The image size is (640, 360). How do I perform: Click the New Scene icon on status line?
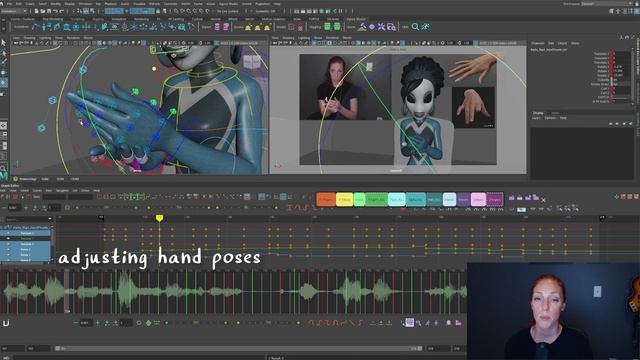(36, 11)
